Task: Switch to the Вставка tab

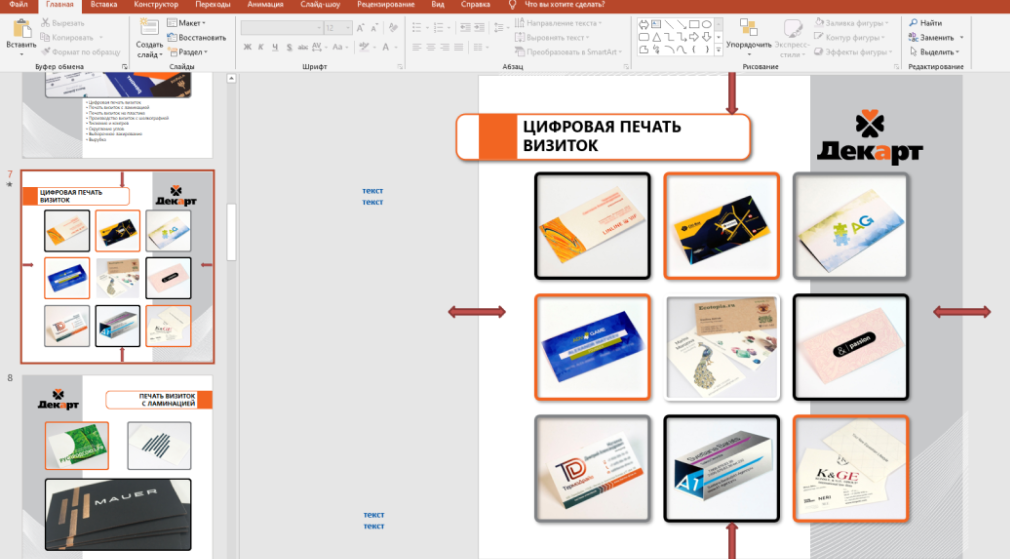Action: [104, 5]
